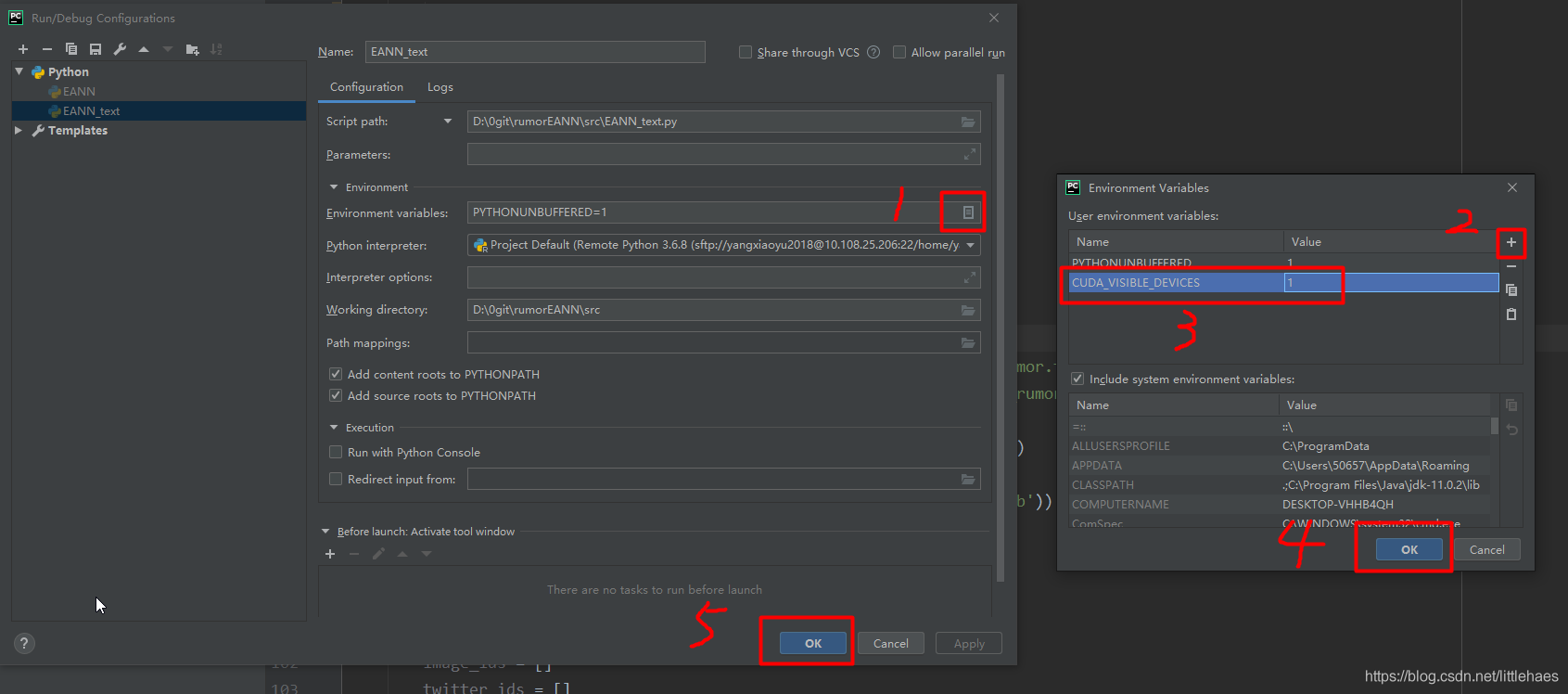Copy user environment variables
The width and height of the screenshot is (1568, 694).
pos(1511,290)
